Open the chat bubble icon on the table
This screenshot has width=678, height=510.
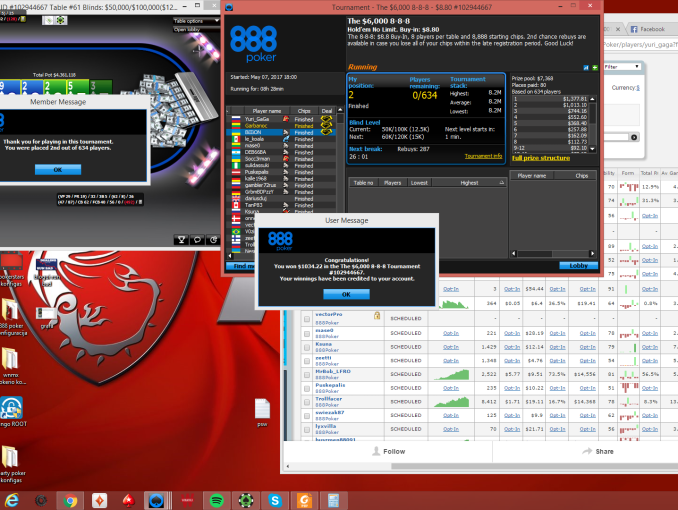[196, 239]
